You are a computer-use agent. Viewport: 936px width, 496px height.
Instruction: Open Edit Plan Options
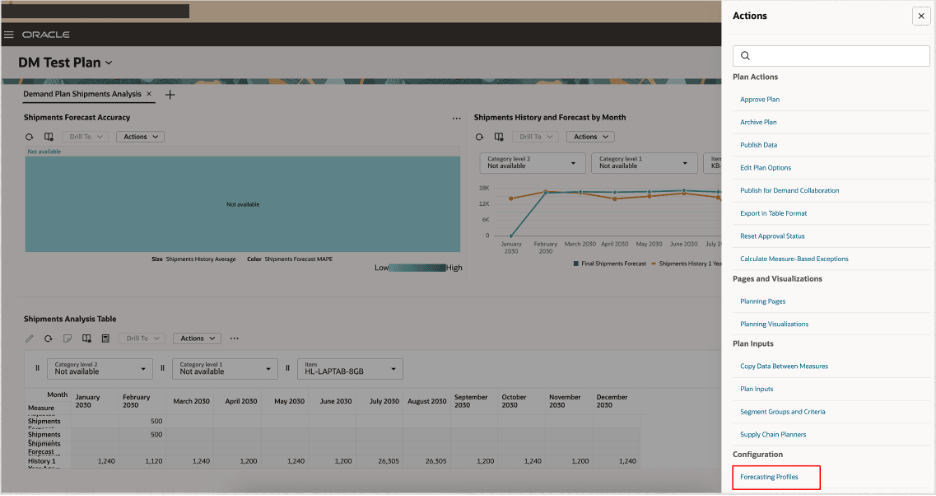coord(766,168)
